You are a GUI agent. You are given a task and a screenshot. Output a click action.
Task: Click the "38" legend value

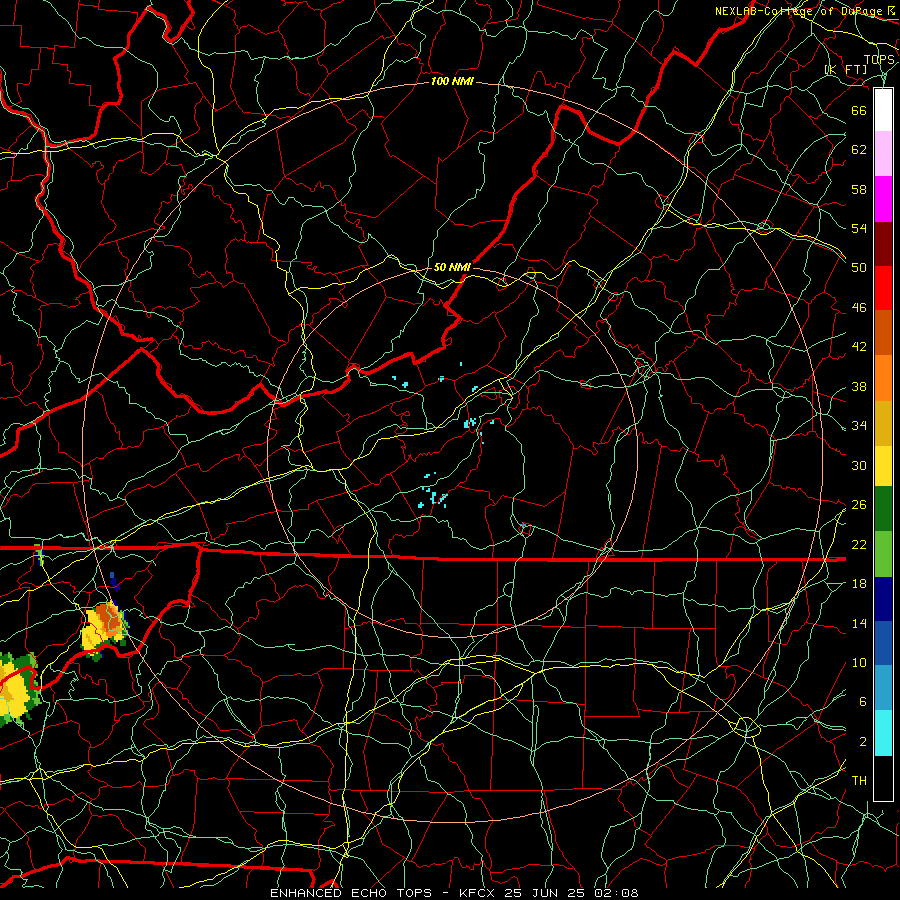pyautogui.click(x=859, y=386)
